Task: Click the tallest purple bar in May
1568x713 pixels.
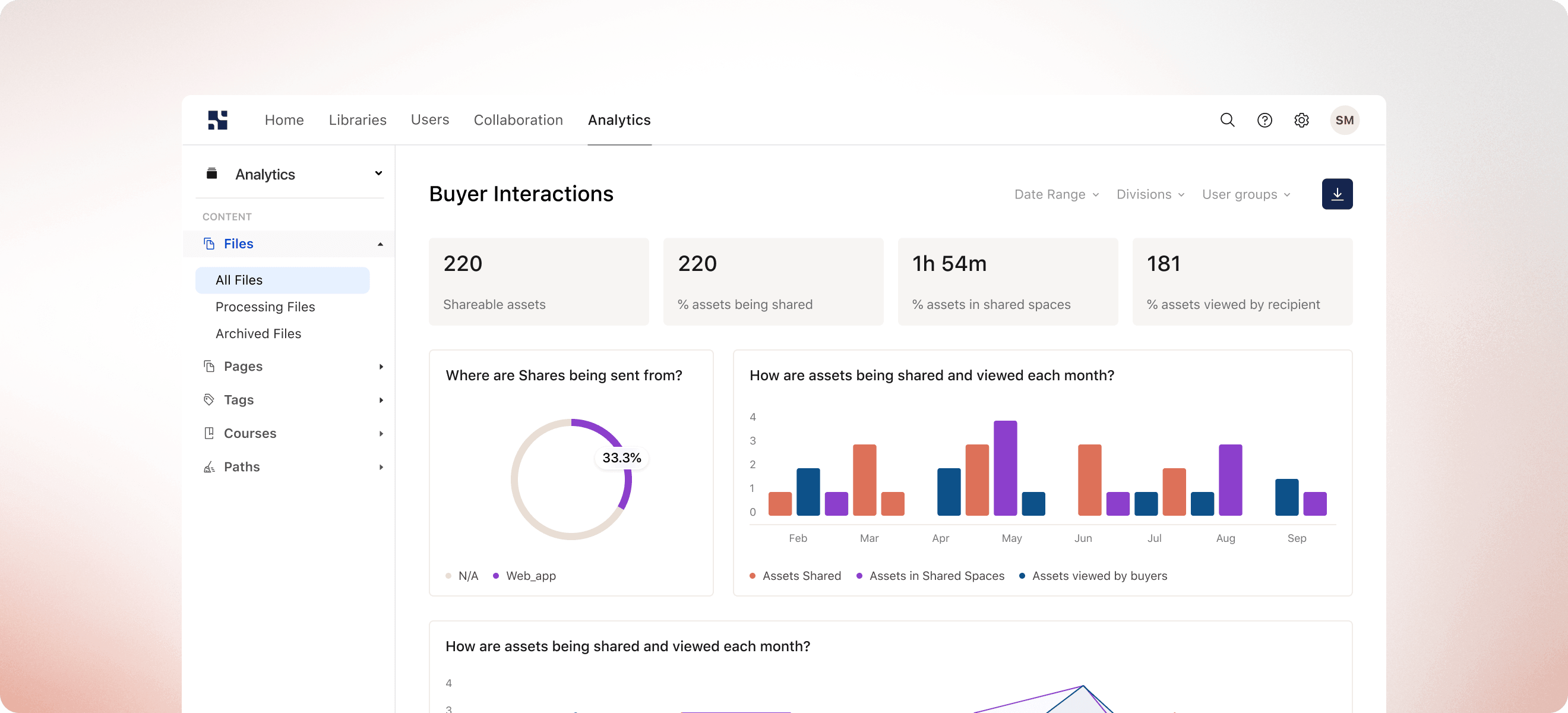Action: [x=1005, y=468]
